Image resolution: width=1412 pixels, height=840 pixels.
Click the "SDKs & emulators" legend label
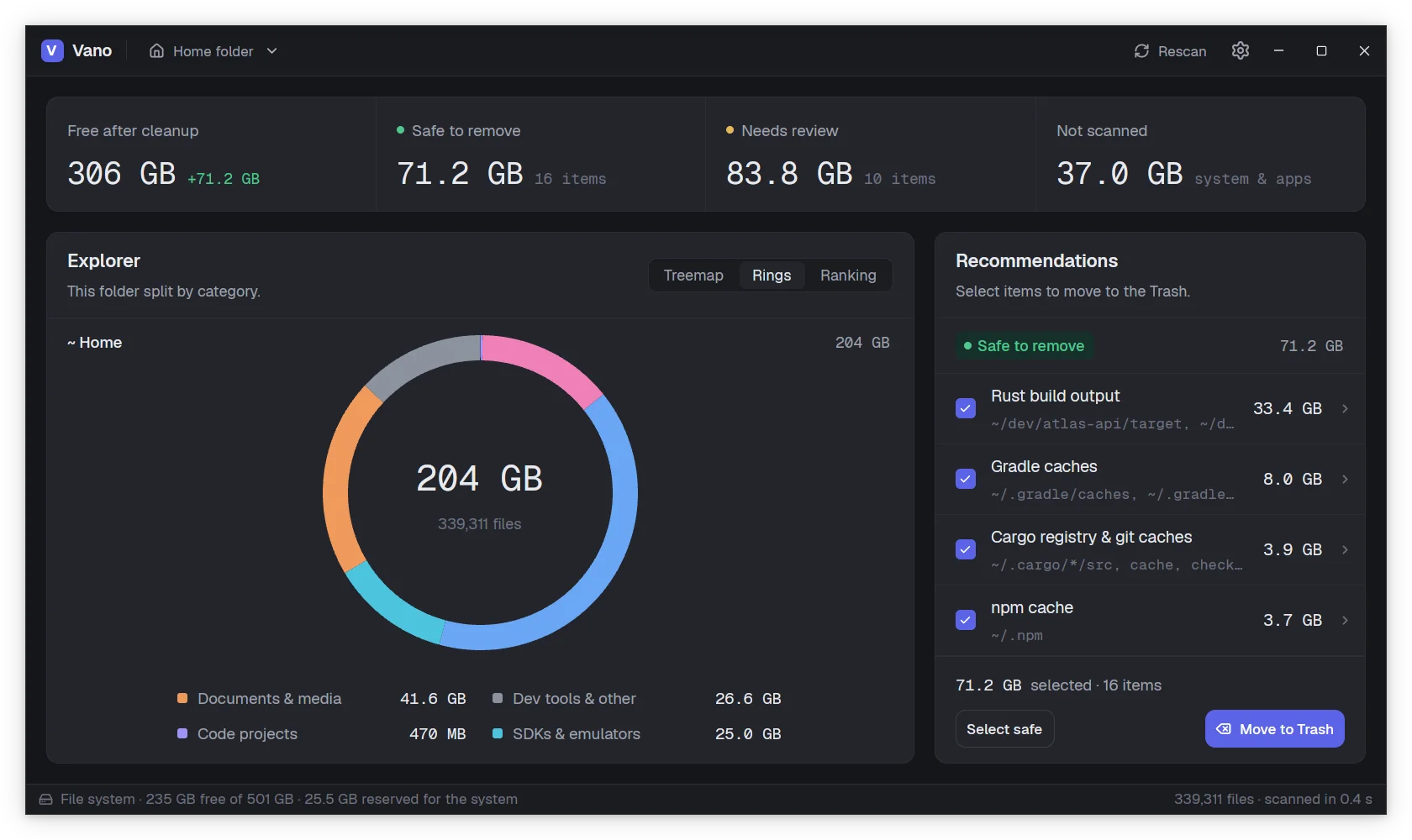coord(577,734)
